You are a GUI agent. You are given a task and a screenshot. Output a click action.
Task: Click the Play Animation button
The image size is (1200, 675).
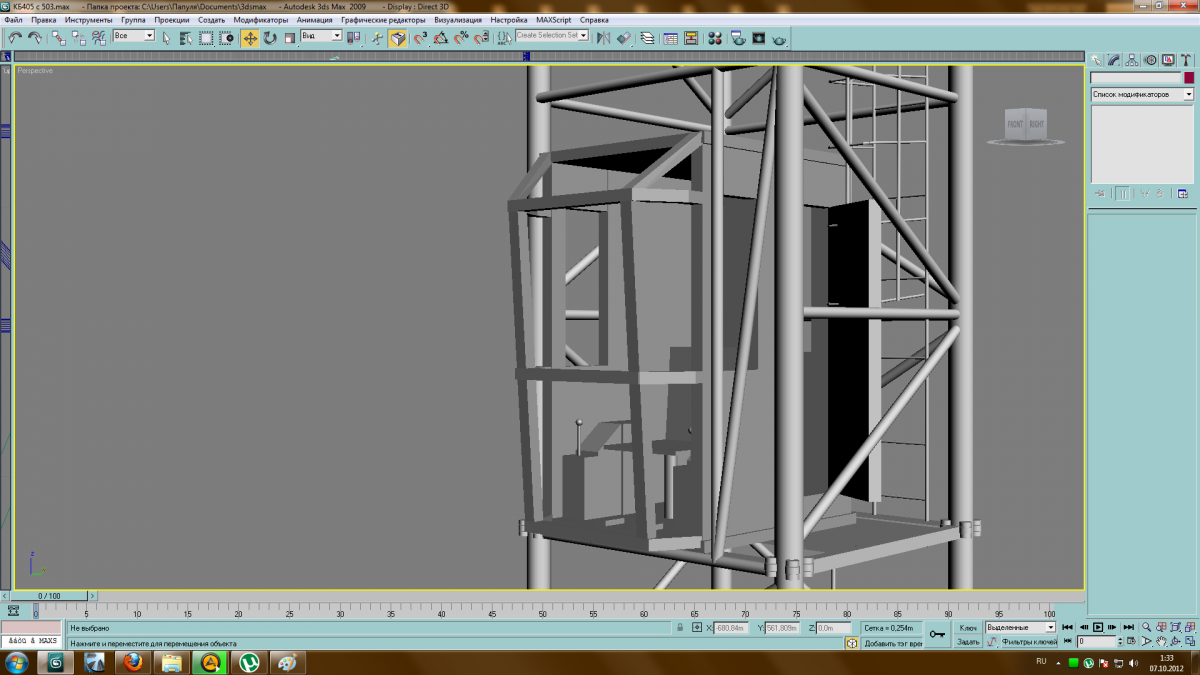tap(1097, 627)
